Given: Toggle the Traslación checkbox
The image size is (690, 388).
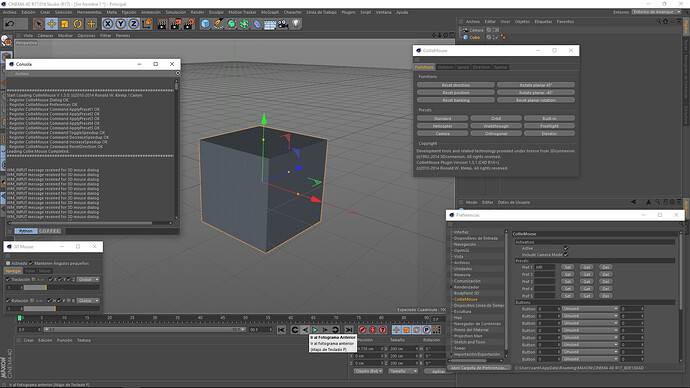Looking at the screenshot, I should coord(8,279).
